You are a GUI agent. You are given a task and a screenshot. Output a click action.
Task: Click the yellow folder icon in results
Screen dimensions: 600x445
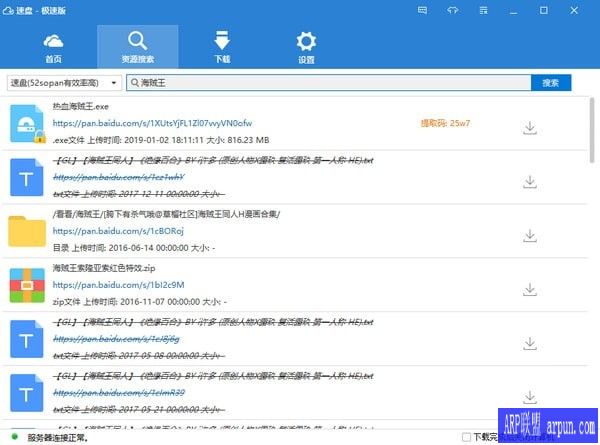coord(28,232)
